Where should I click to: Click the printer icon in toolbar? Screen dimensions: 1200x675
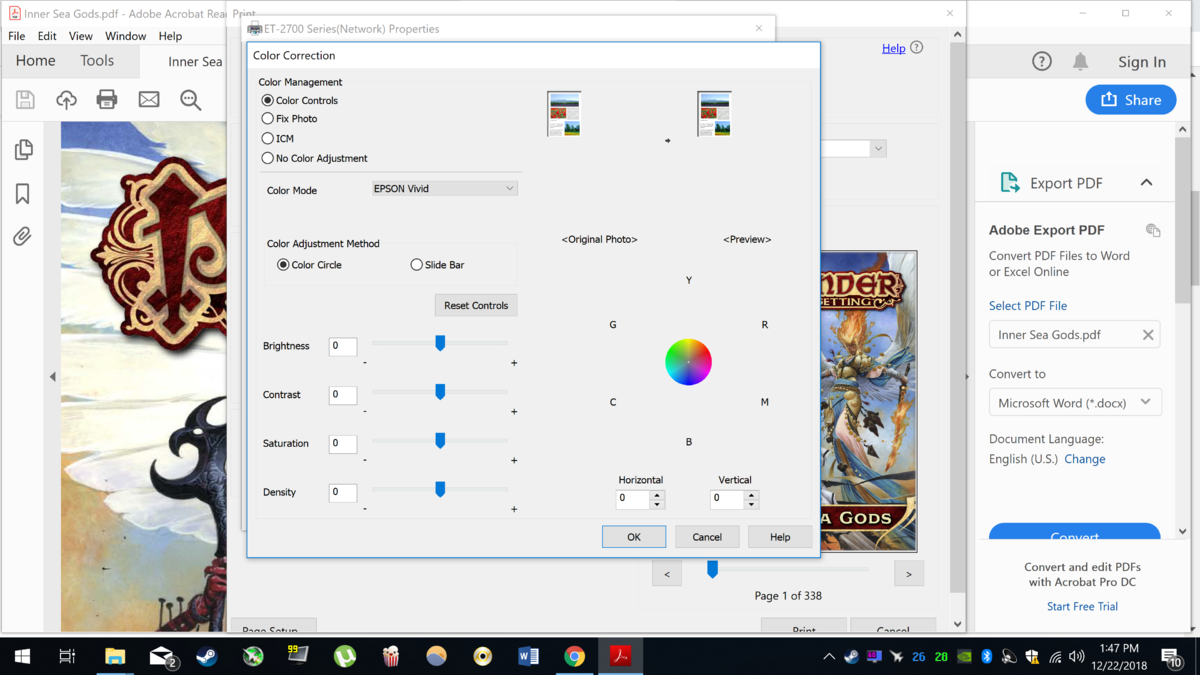point(107,99)
